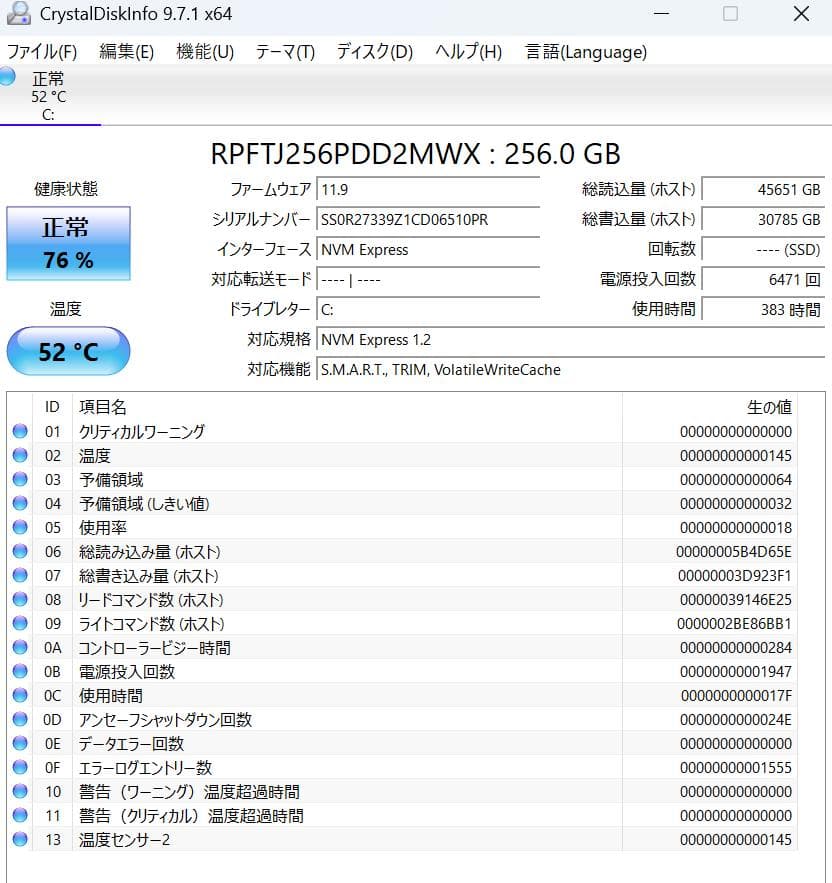Image resolution: width=832 pixels, height=883 pixels.
Task: Click the 電源投入回数 value 6471 回
Action: [763, 279]
